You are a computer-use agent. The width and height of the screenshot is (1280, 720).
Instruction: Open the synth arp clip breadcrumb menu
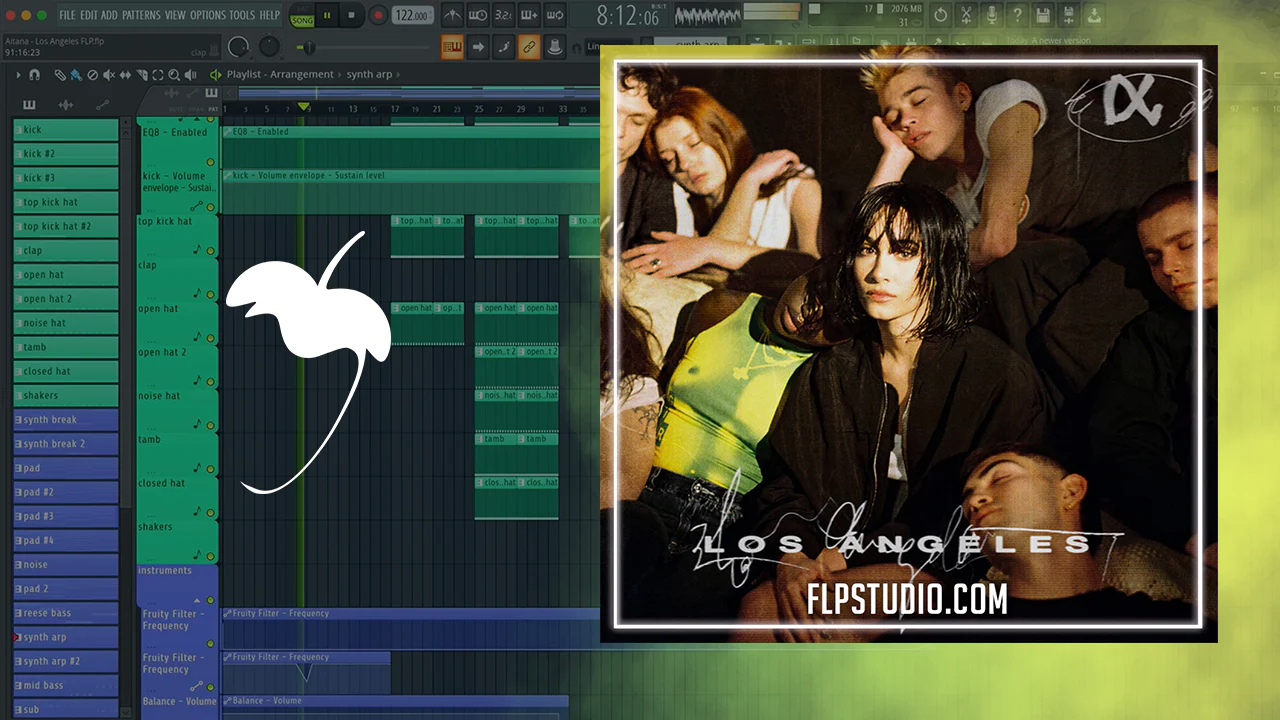click(370, 75)
